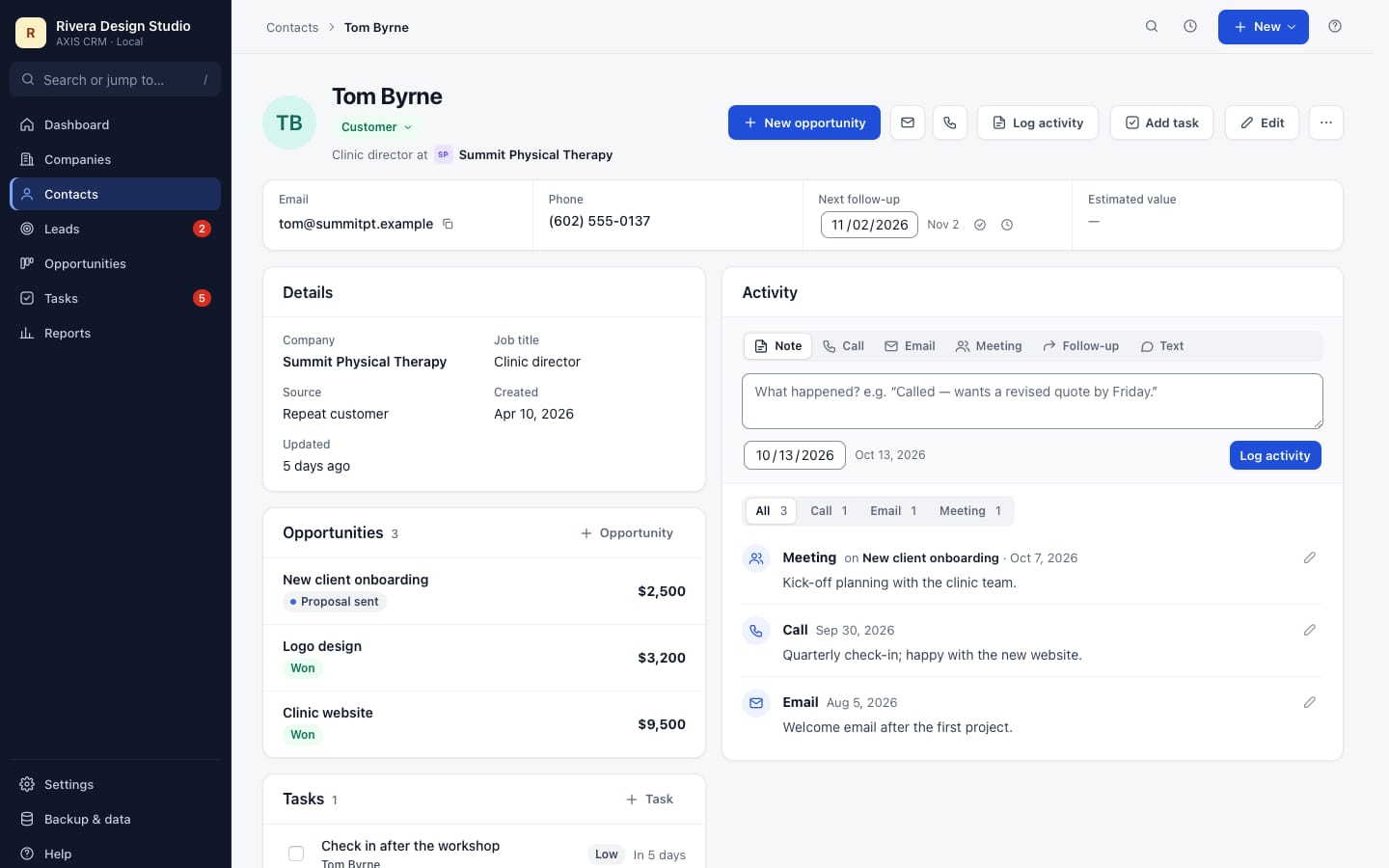The height and width of the screenshot is (868, 1389).
Task: Select Contacts in sidebar
Action: (115, 194)
